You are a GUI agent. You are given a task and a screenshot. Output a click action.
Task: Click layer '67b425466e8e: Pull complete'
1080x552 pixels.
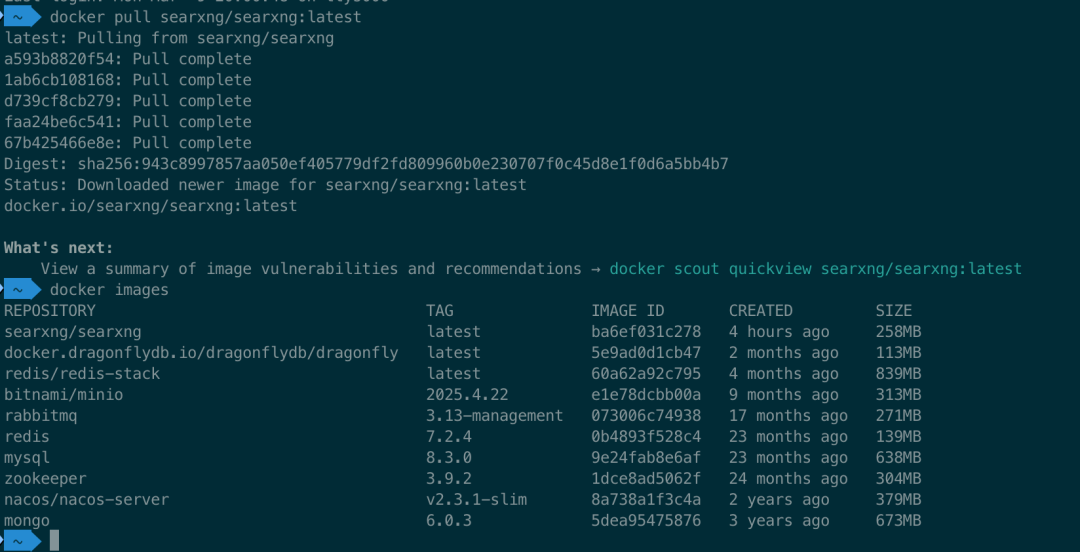point(127,143)
